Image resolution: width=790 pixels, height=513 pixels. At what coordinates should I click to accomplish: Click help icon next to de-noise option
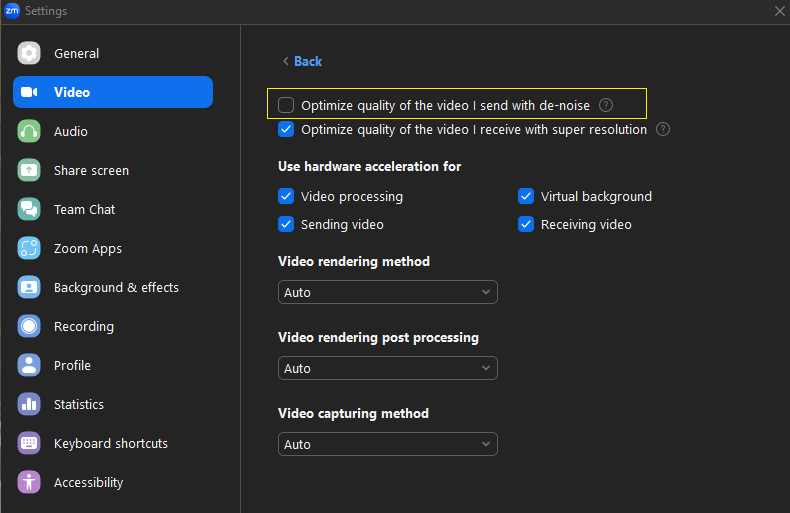point(605,104)
